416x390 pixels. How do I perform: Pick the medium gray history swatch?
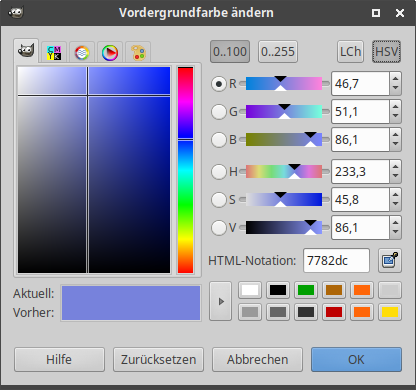click(278, 312)
